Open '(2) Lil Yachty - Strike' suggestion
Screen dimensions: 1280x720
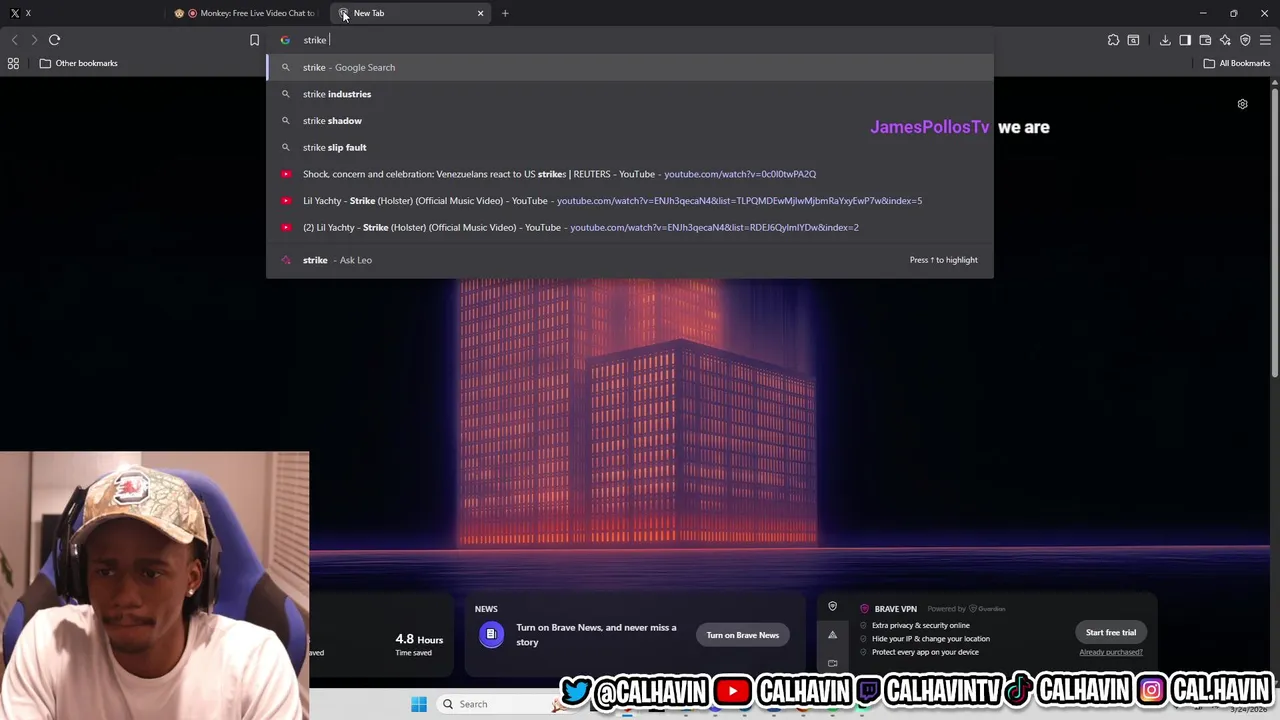click(630, 227)
